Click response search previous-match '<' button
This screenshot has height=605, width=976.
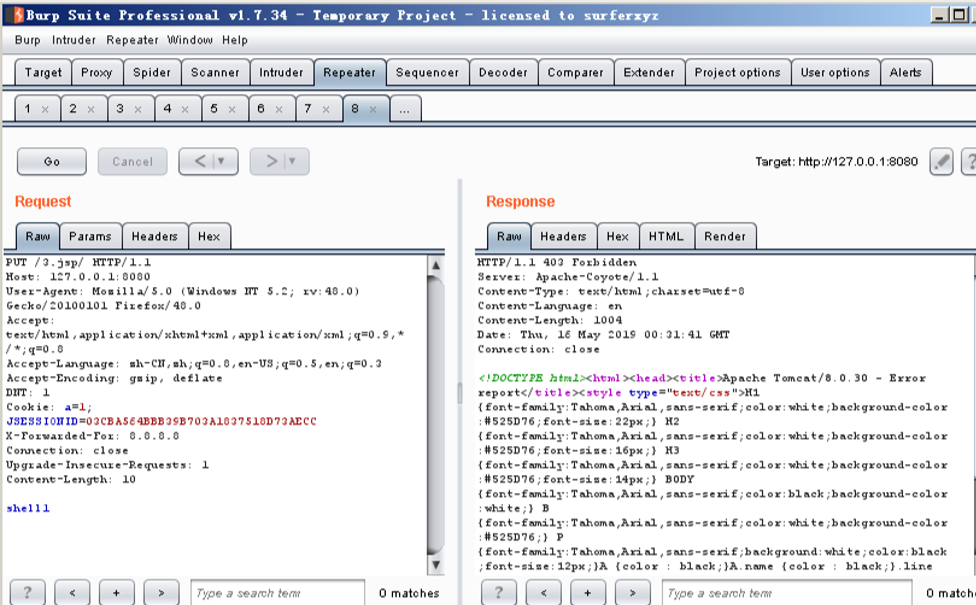tap(543, 593)
